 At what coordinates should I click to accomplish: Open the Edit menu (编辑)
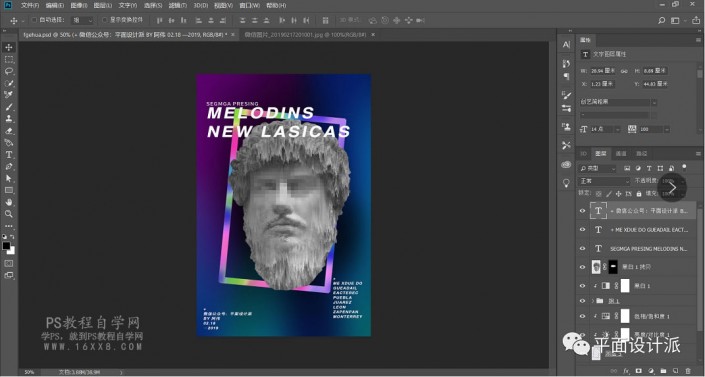tap(54, 5)
